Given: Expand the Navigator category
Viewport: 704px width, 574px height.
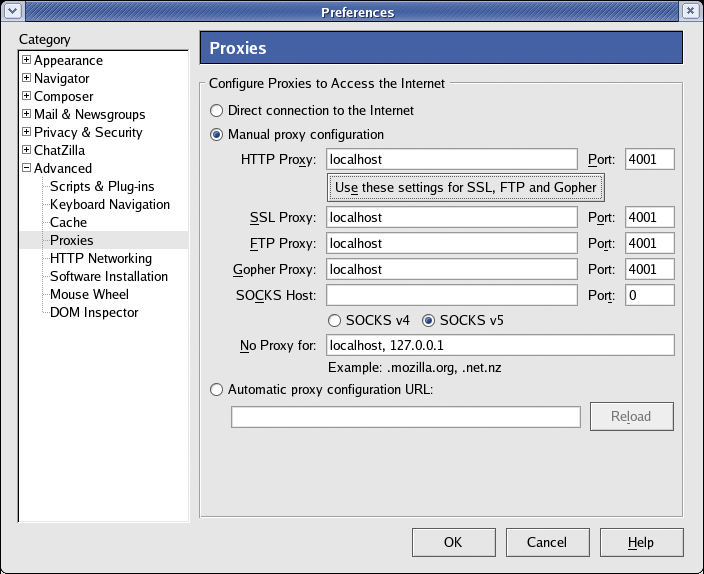Looking at the screenshot, I should point(26,78).
